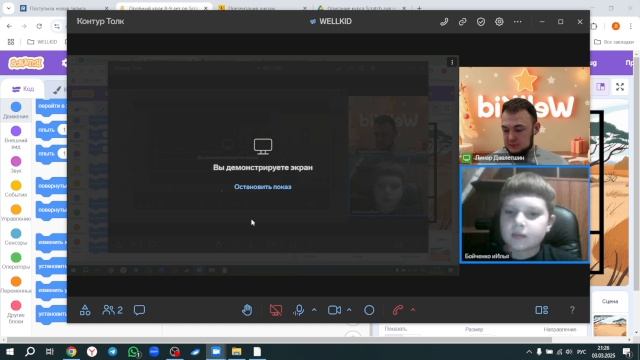
Task: Select Линар's video tile
Action: pyautogui.click(x=524, y=116)
